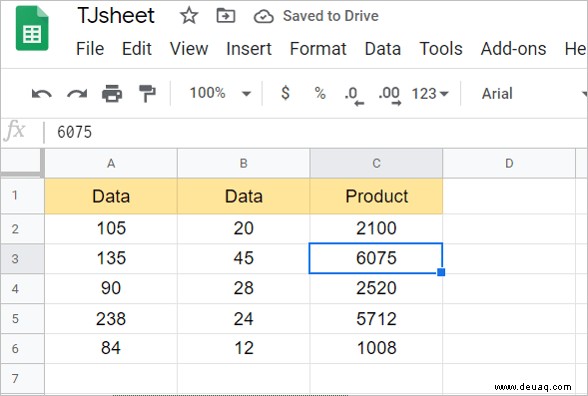Select row 3 header
The width and height of the screenshot is (588, 396).
[x=22, y=259]
